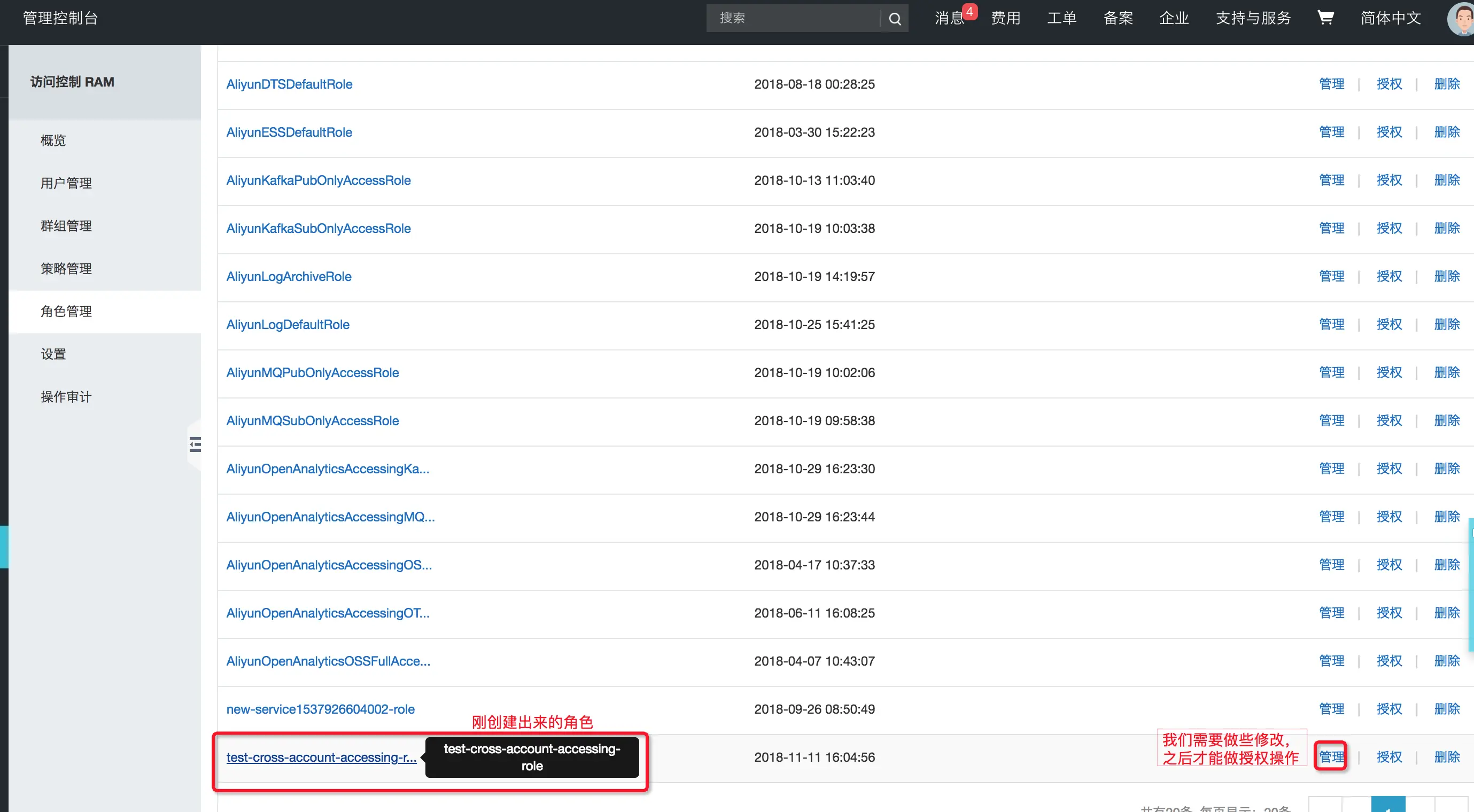Click 管理 for test-cross-account-accessing role
The height and width of the screenshot is (812, 1474).
coord(1331,756)
